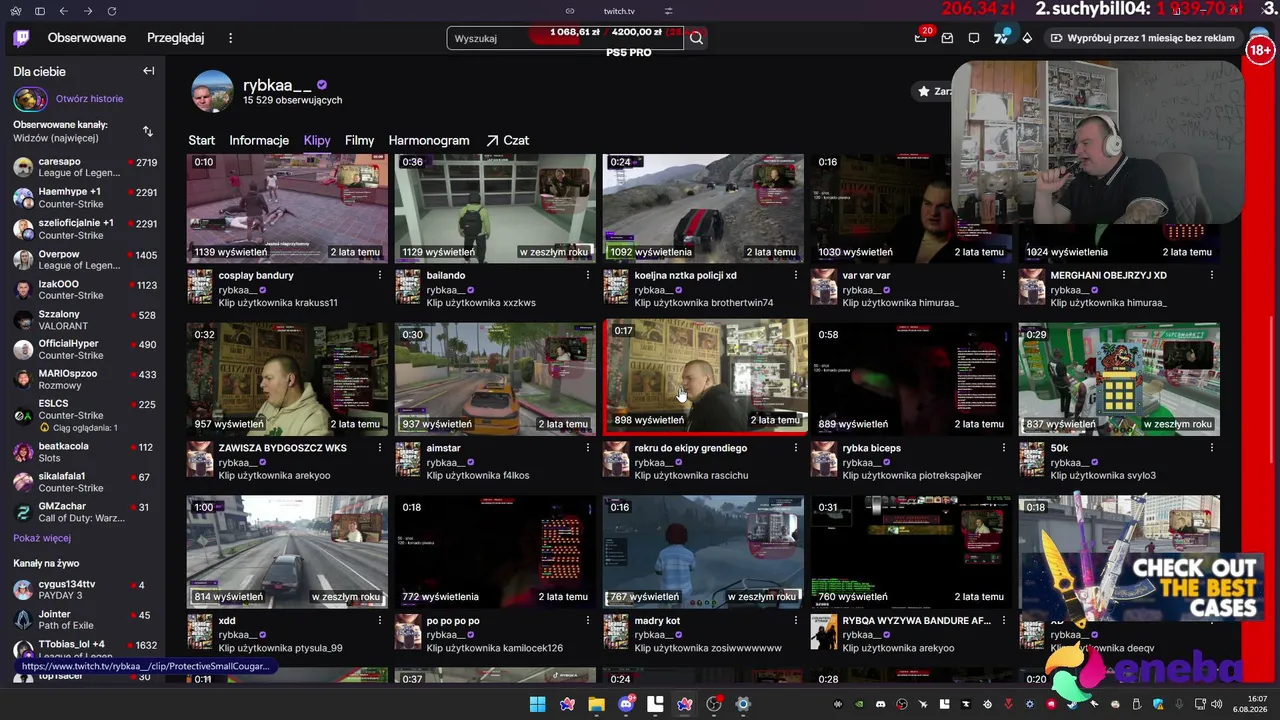Open rybkaa__ channel profile avatar
Image resolution: width=1280 pixels, height=720 pixels.
(x=212, y=92)
